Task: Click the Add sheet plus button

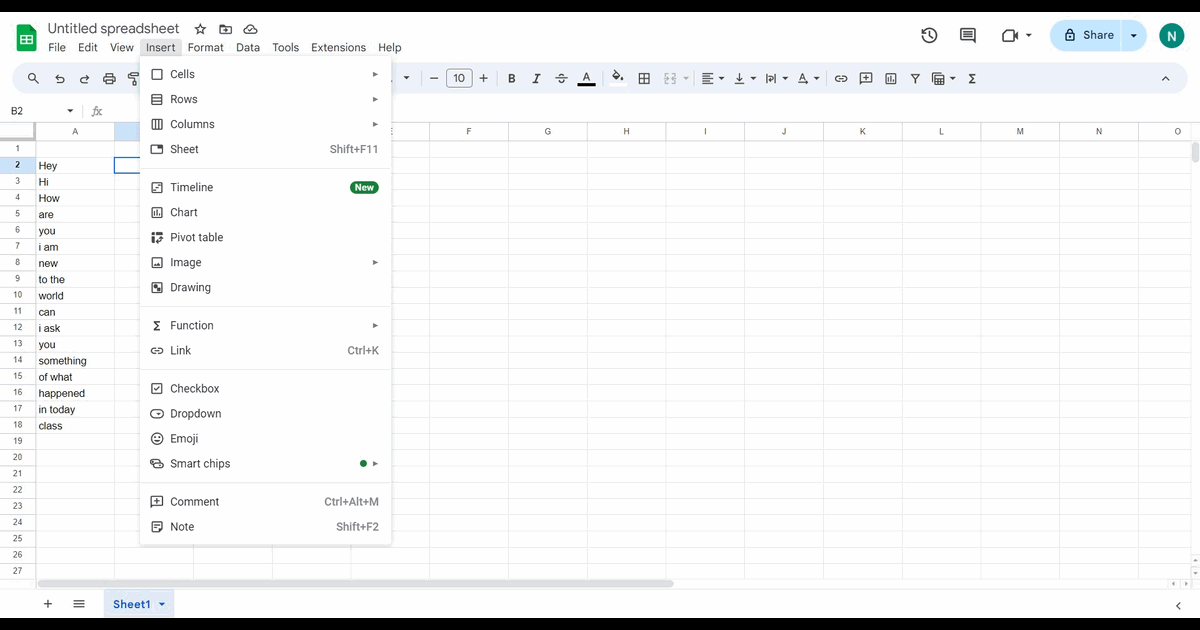Action: tap(47, 604)
